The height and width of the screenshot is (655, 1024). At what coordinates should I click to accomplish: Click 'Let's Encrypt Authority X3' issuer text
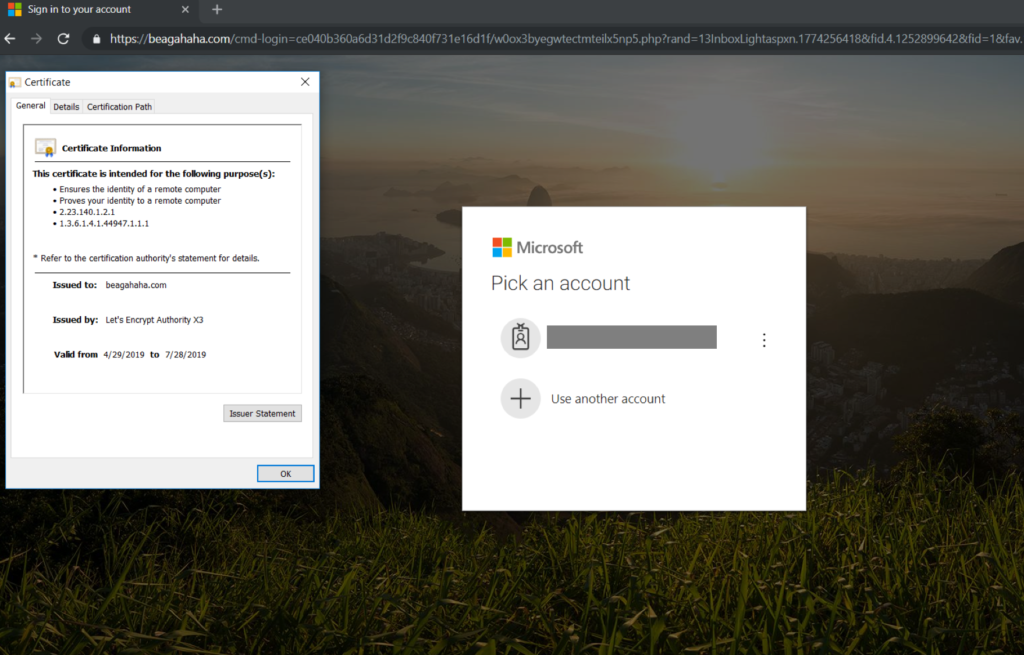(154, 320)
